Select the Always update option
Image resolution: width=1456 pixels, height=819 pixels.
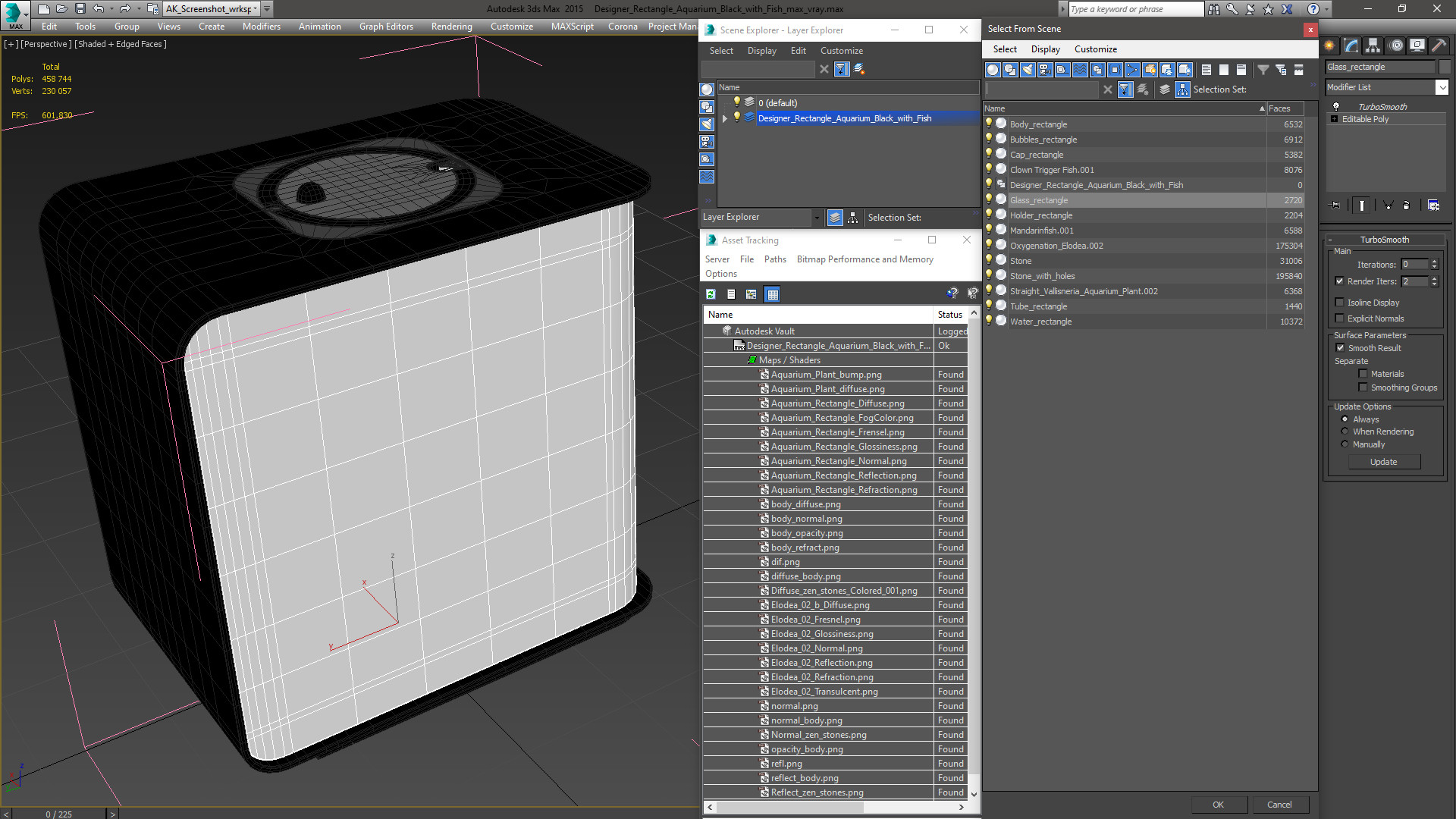coord(1345,419)
